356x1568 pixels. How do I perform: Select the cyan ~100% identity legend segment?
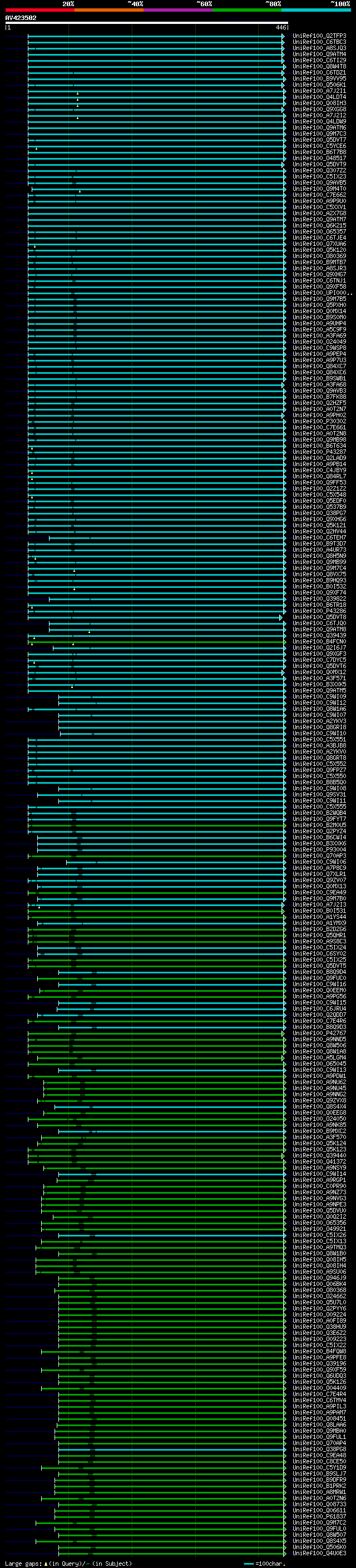(316, 10)
